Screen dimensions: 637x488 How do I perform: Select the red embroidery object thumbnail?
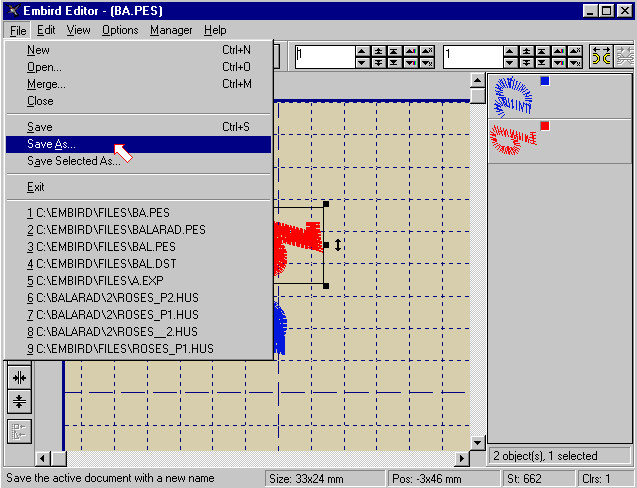click(514, 139)
